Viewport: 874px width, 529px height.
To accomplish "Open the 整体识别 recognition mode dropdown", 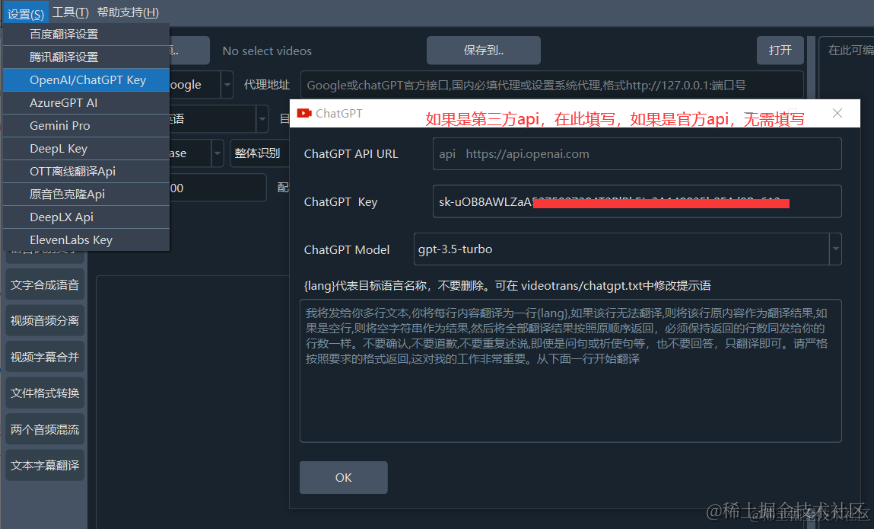I will 260,153.
